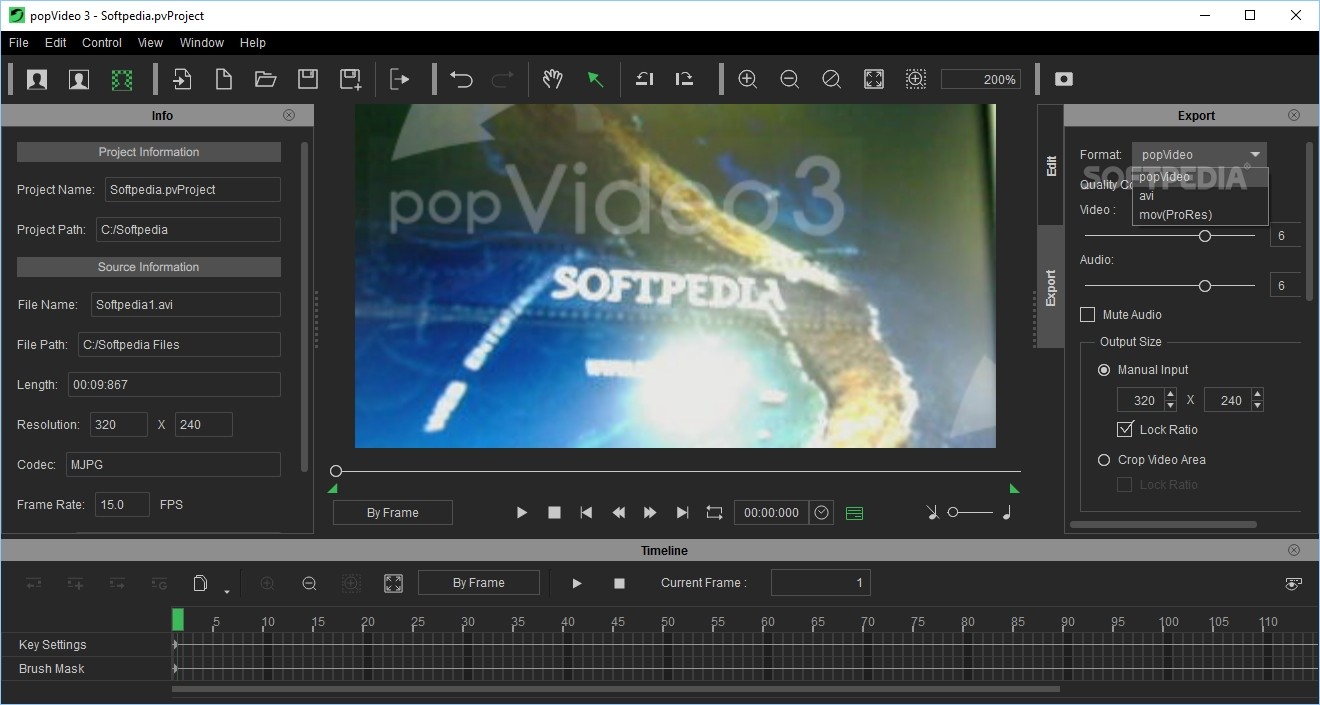The height and width of the screenshot is (705, 1320).
Task: Select the hand pan tool
Action: pos(552,80)
